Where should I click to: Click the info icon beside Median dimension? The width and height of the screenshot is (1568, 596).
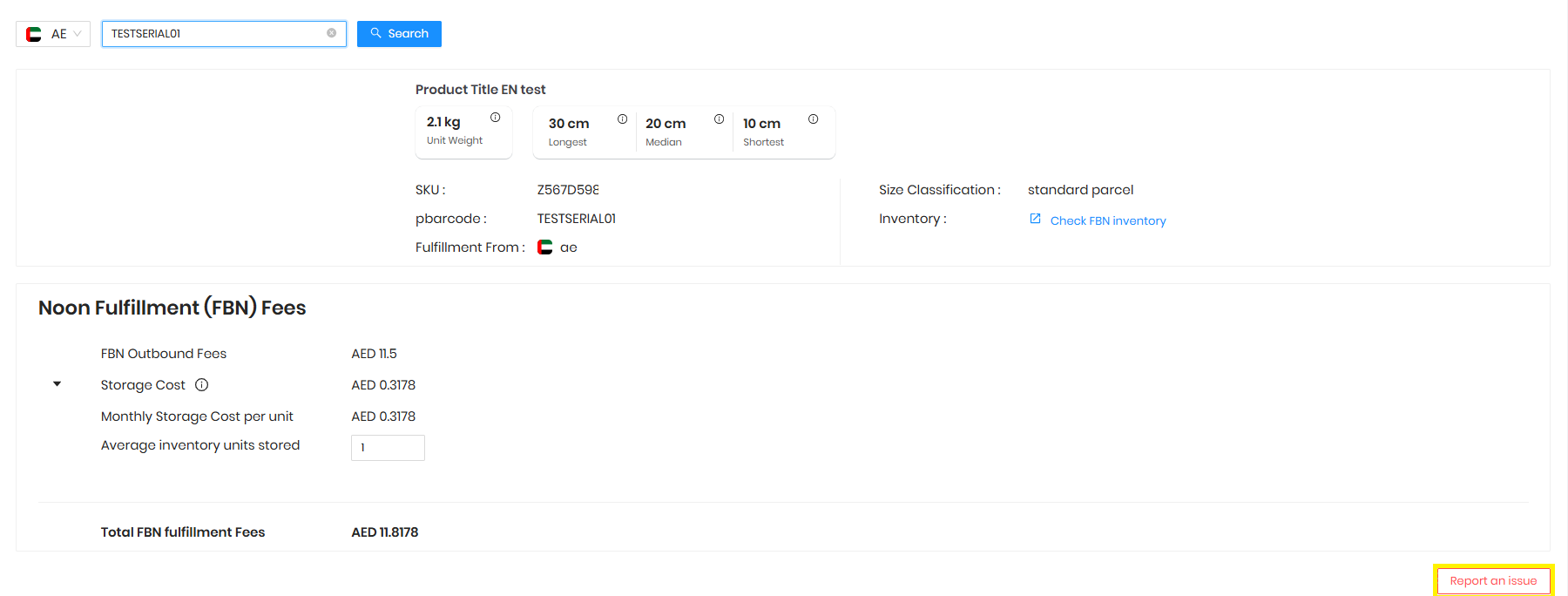[x=719, y=119]
